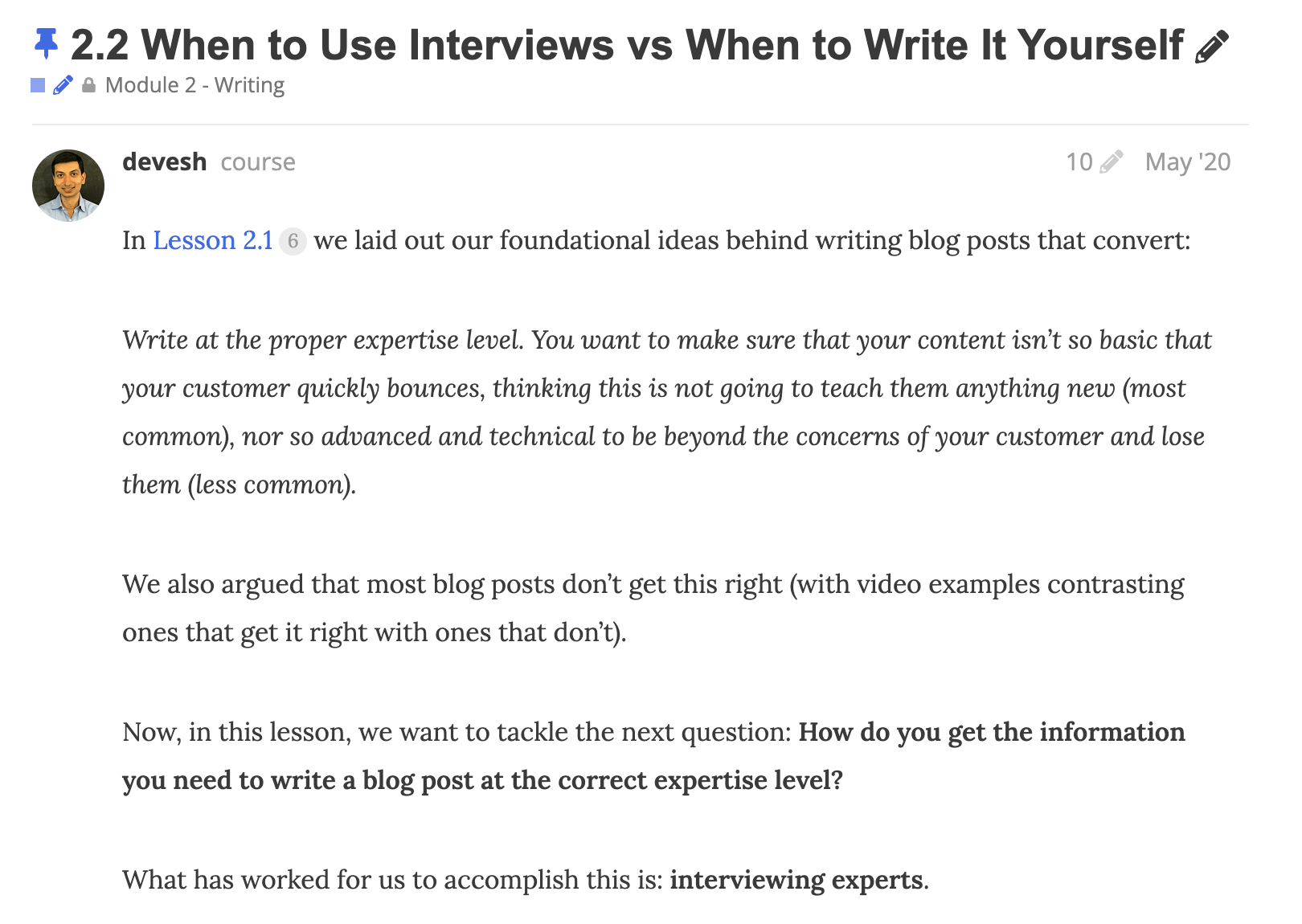Viewport: 1302px width, 924px height.
Task: Click the lock icon before Module 2
Action: [x=89, y=84]
